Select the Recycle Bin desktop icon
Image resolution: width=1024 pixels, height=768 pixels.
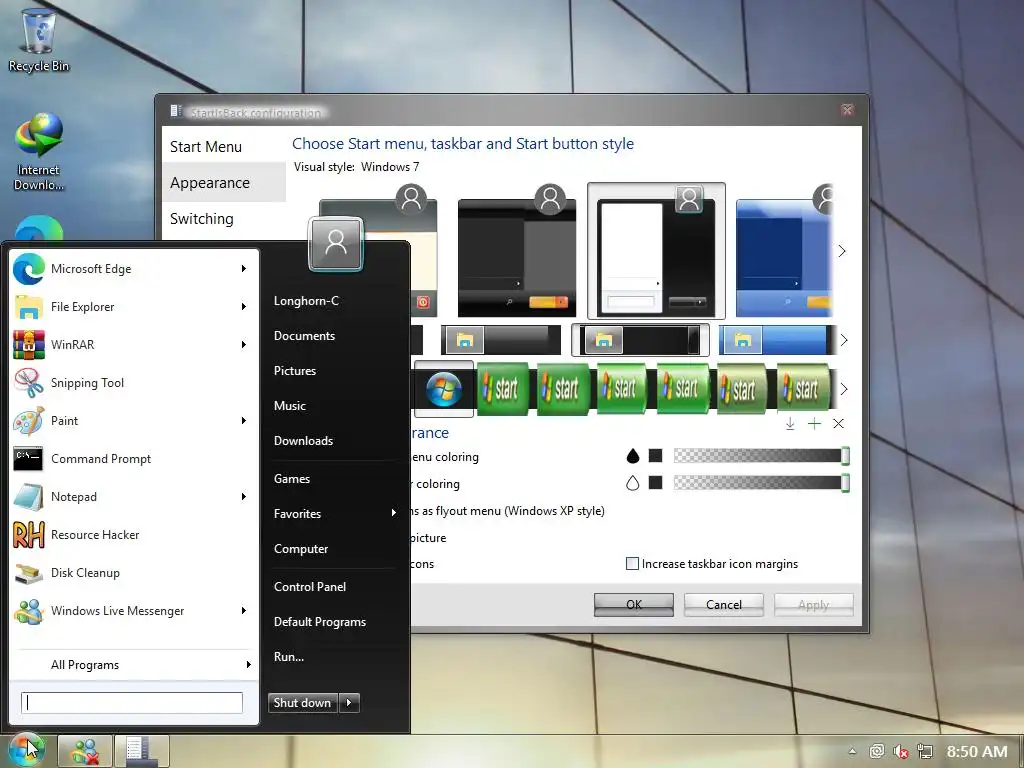pos(39,39)
